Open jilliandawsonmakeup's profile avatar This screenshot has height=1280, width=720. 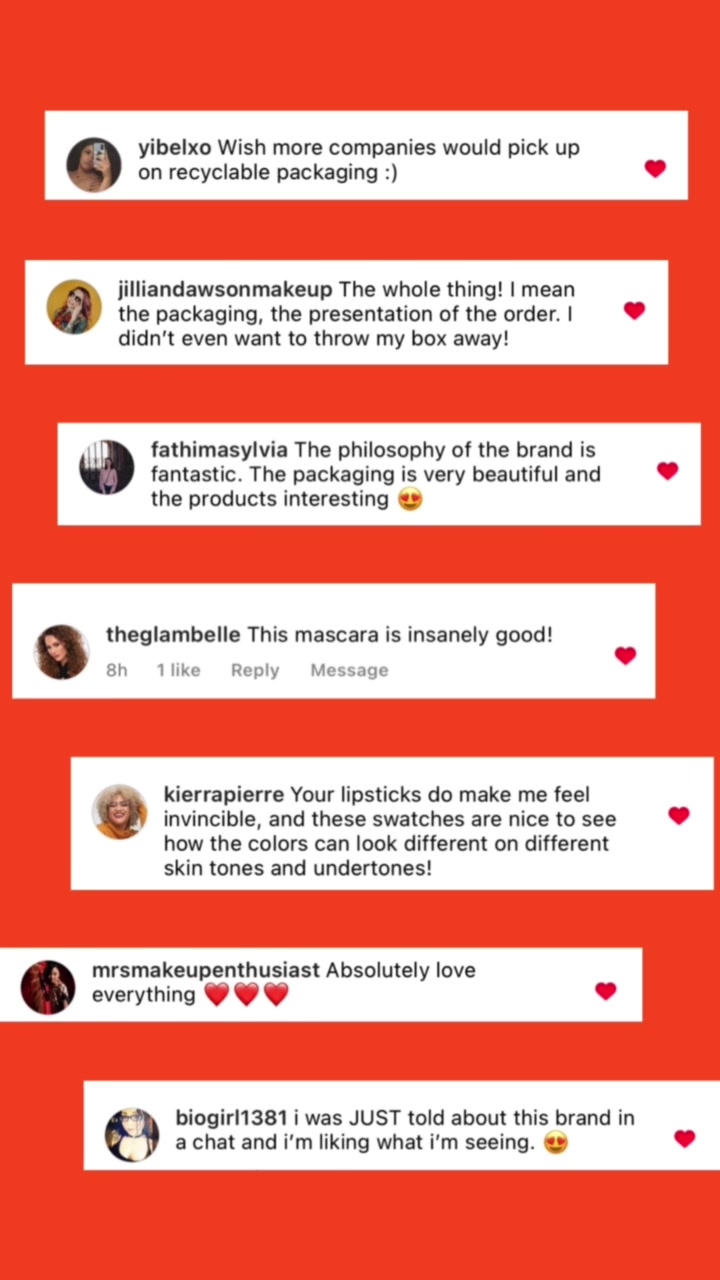click(74, 307)
